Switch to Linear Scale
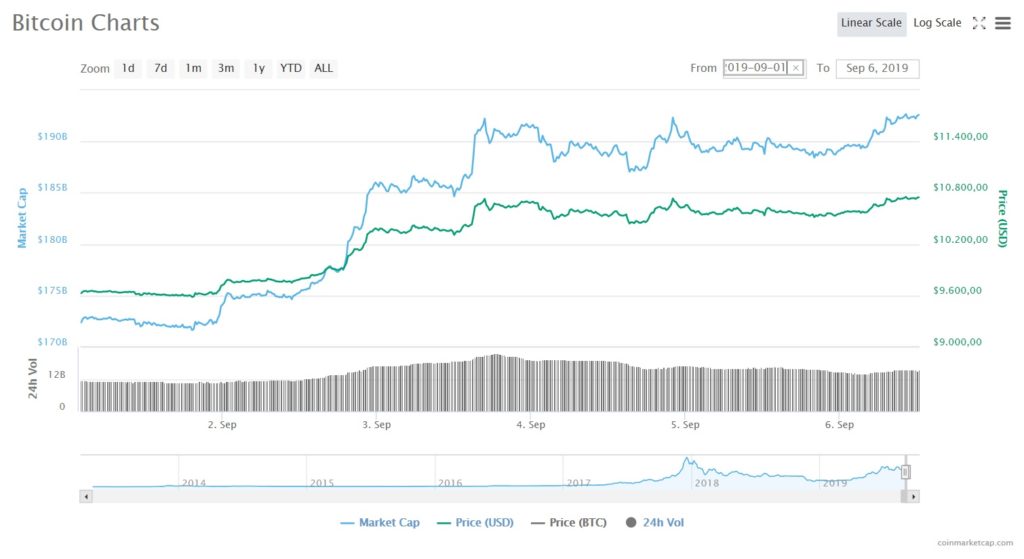The width and height of the screenshot is (1024, 559). [x=871, y=23]
